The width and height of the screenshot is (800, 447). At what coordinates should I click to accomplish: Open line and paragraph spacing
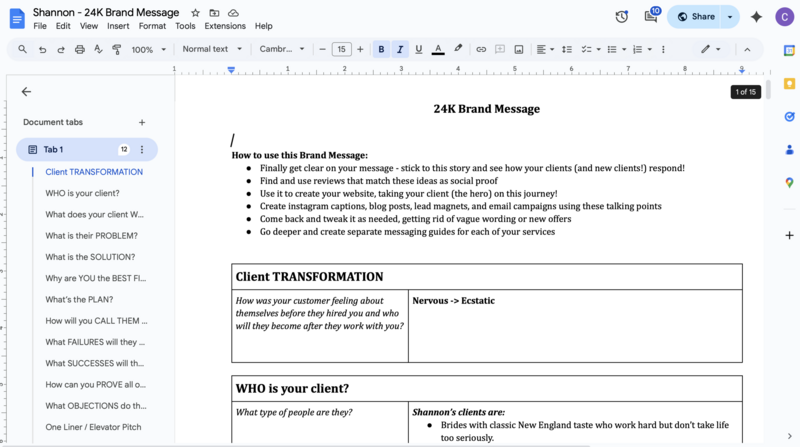point(567,49)
